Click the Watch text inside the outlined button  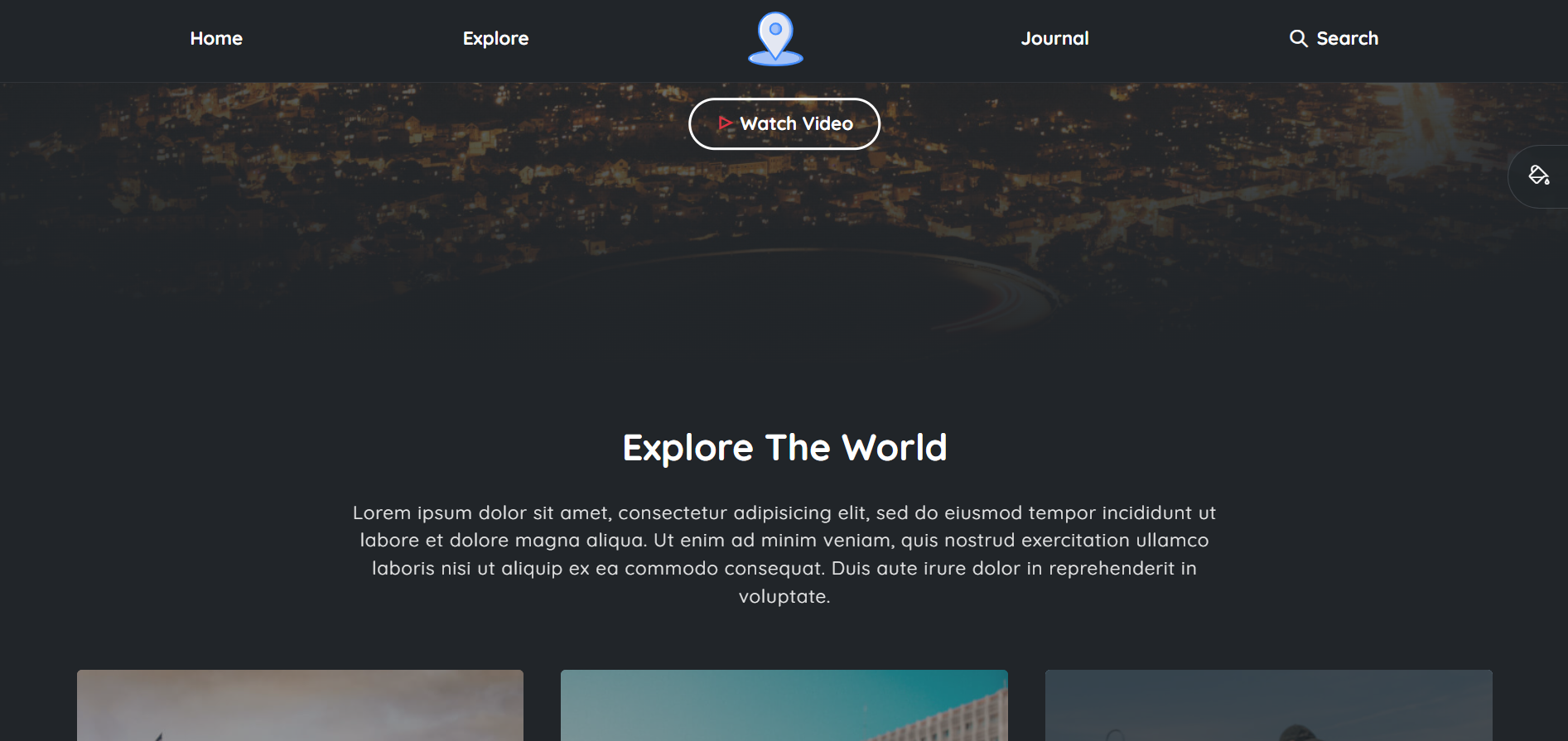(768, 123)
